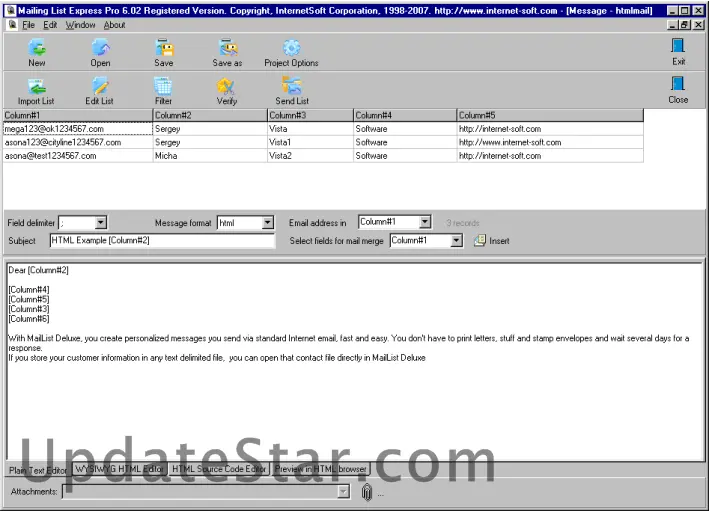Open Project Options from the toolbar
This screenshot has width=710, height=511.
click(291, 53)
